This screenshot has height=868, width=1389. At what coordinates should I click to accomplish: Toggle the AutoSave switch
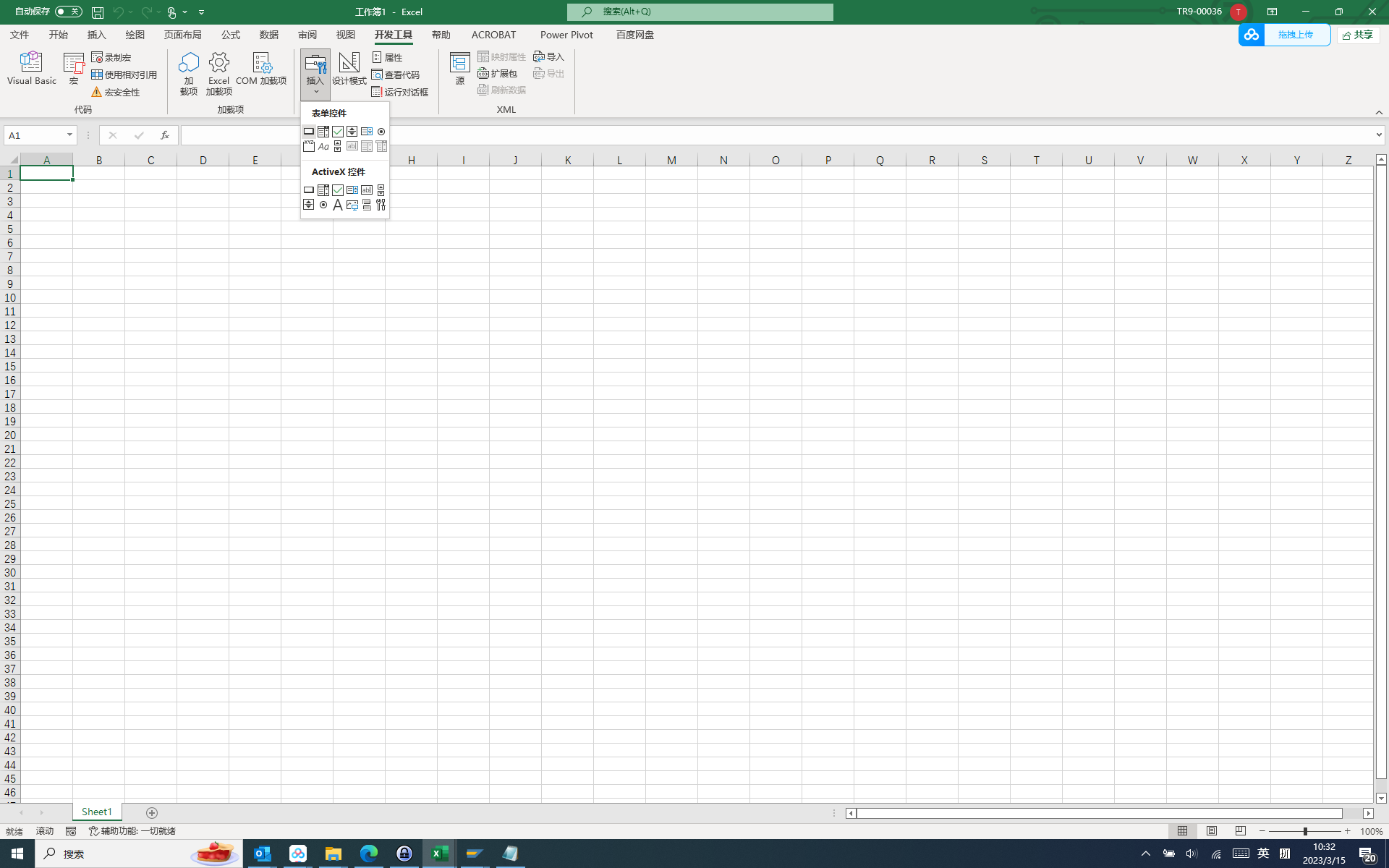[x=69, y=12]
